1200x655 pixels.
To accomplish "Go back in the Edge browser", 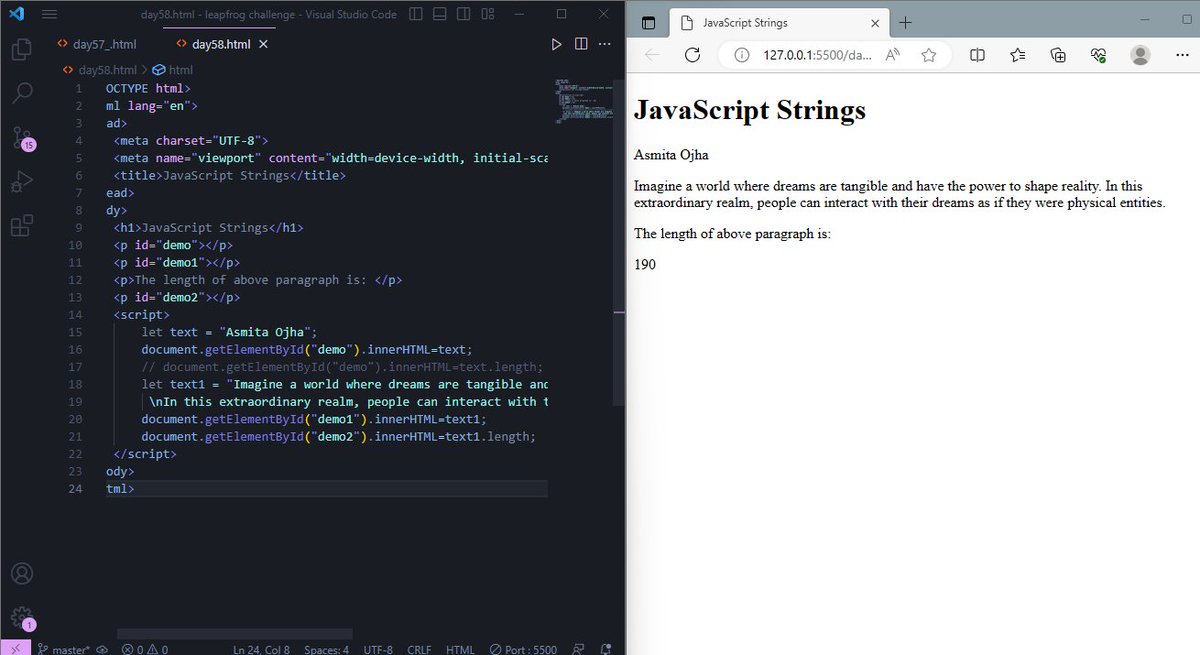I will [652, 55].
